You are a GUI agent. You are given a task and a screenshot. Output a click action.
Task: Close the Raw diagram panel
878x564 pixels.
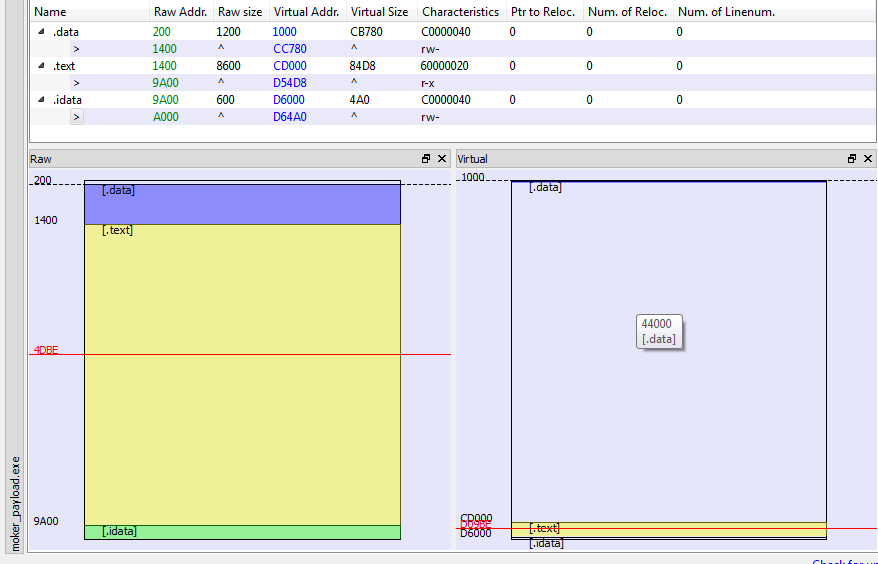(x=442, y=159)
